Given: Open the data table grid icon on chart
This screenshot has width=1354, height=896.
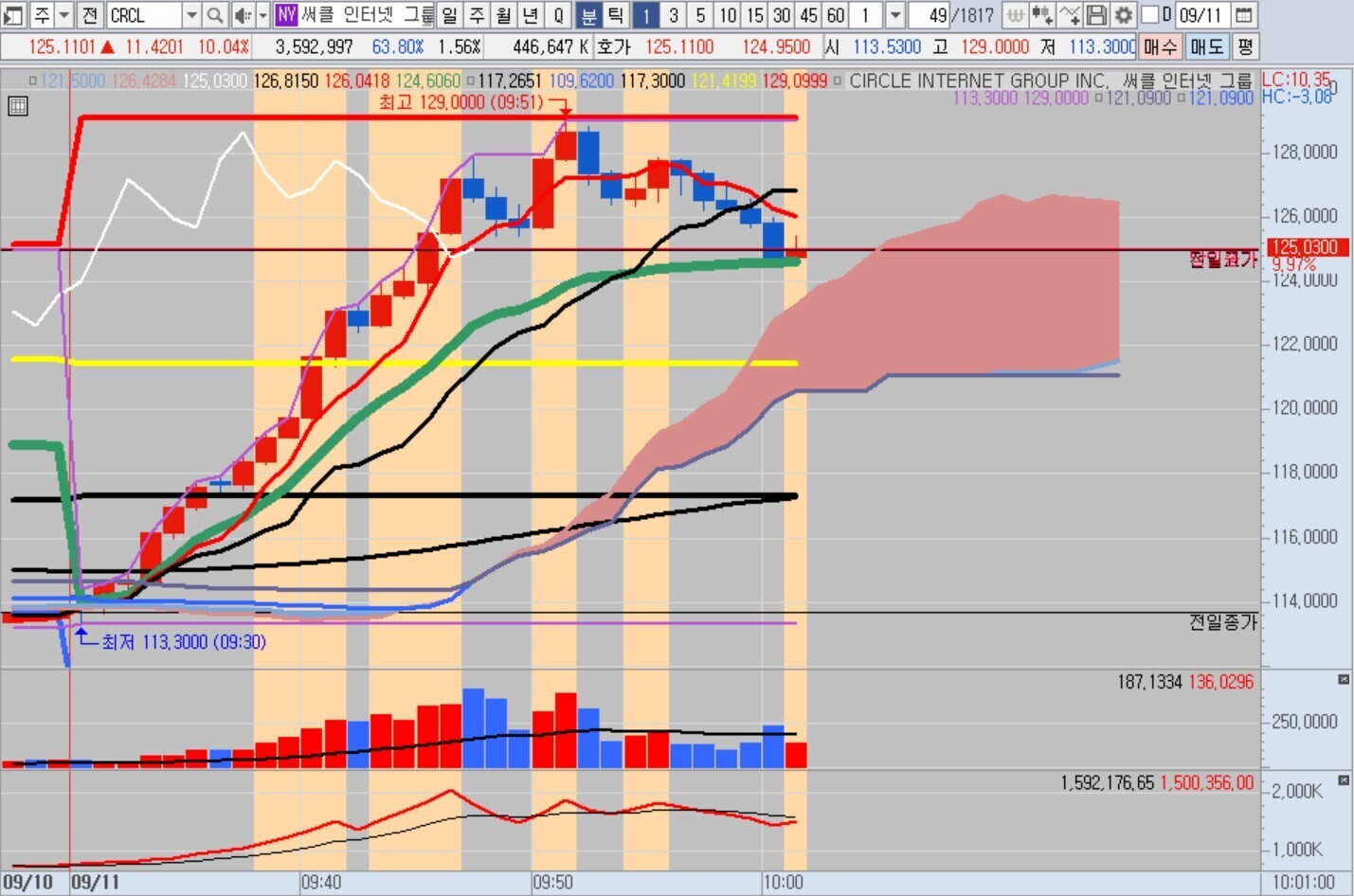Looking at the screenshot, I should [17, 107].
